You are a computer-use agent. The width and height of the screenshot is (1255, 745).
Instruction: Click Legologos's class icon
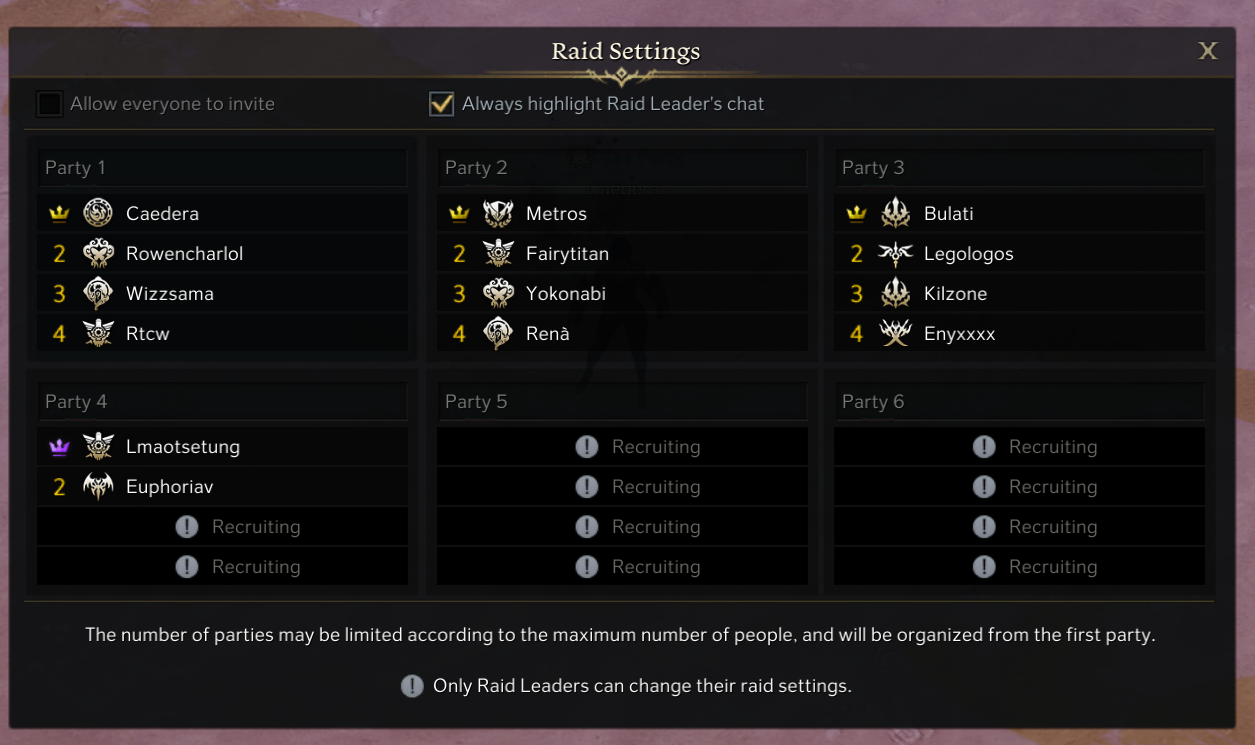pos(895,253)
